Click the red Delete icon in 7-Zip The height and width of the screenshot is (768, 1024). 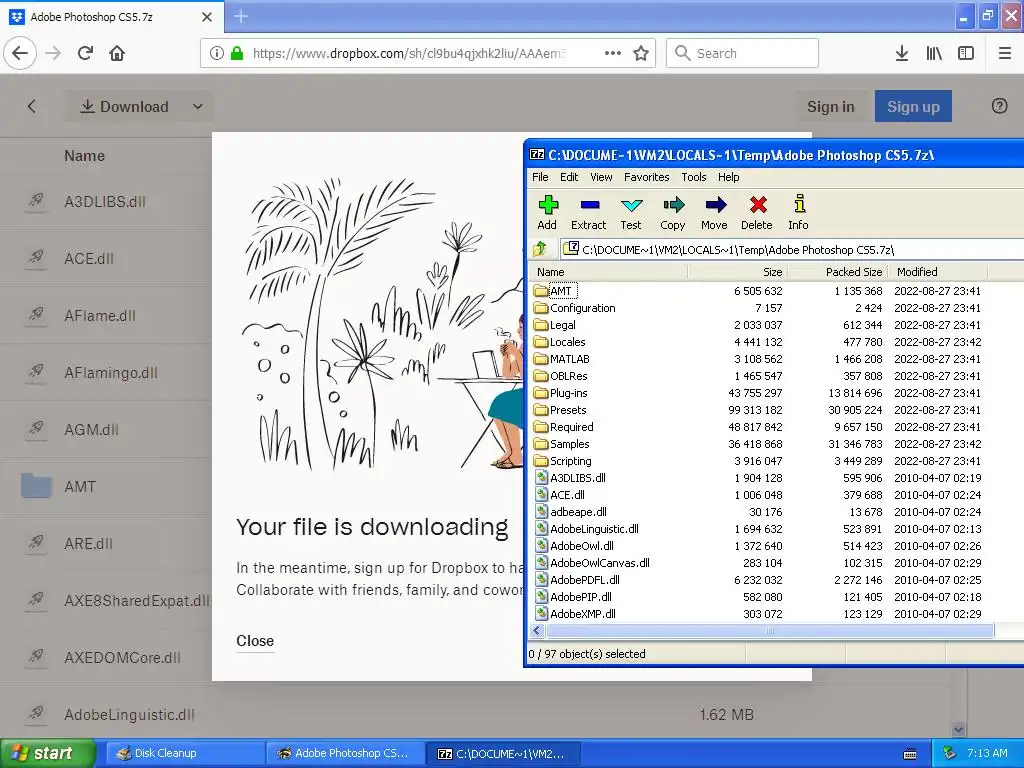point(758,206)
